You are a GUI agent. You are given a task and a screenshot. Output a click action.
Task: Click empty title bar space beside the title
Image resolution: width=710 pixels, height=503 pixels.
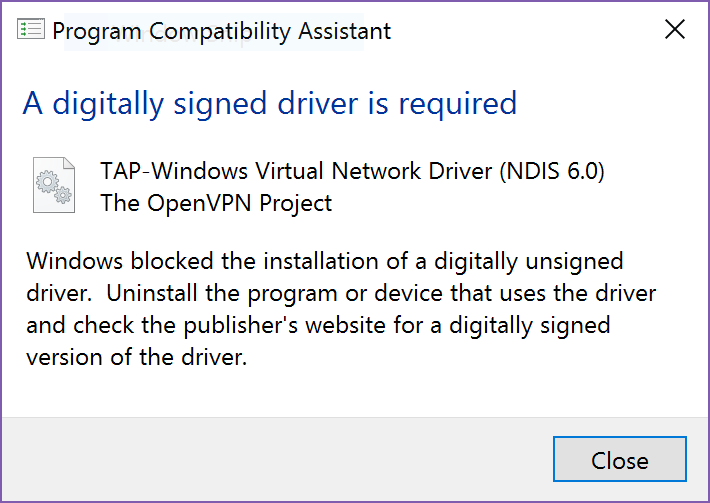[520, 30]
